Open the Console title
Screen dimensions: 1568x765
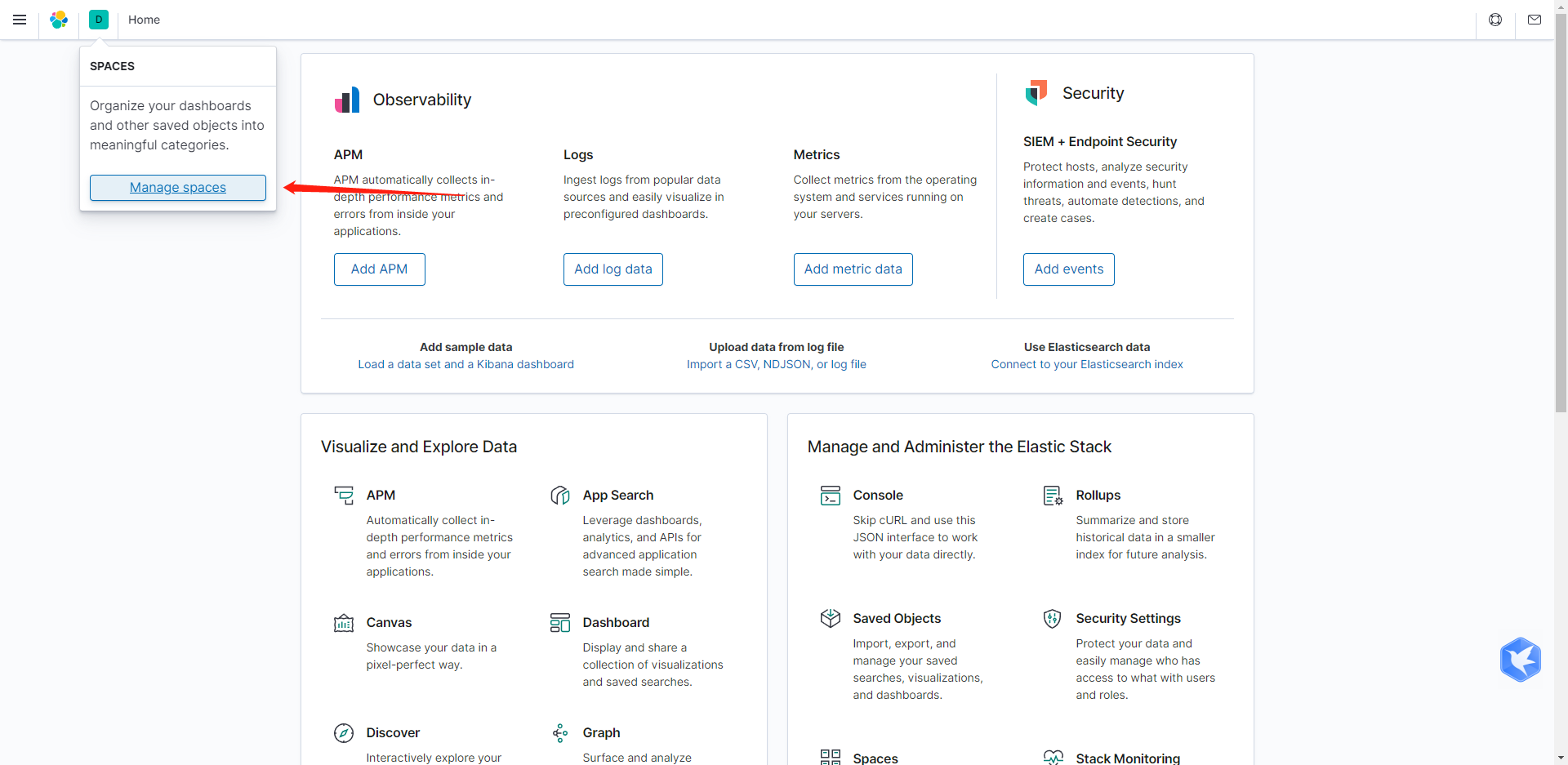click(878, 495)
